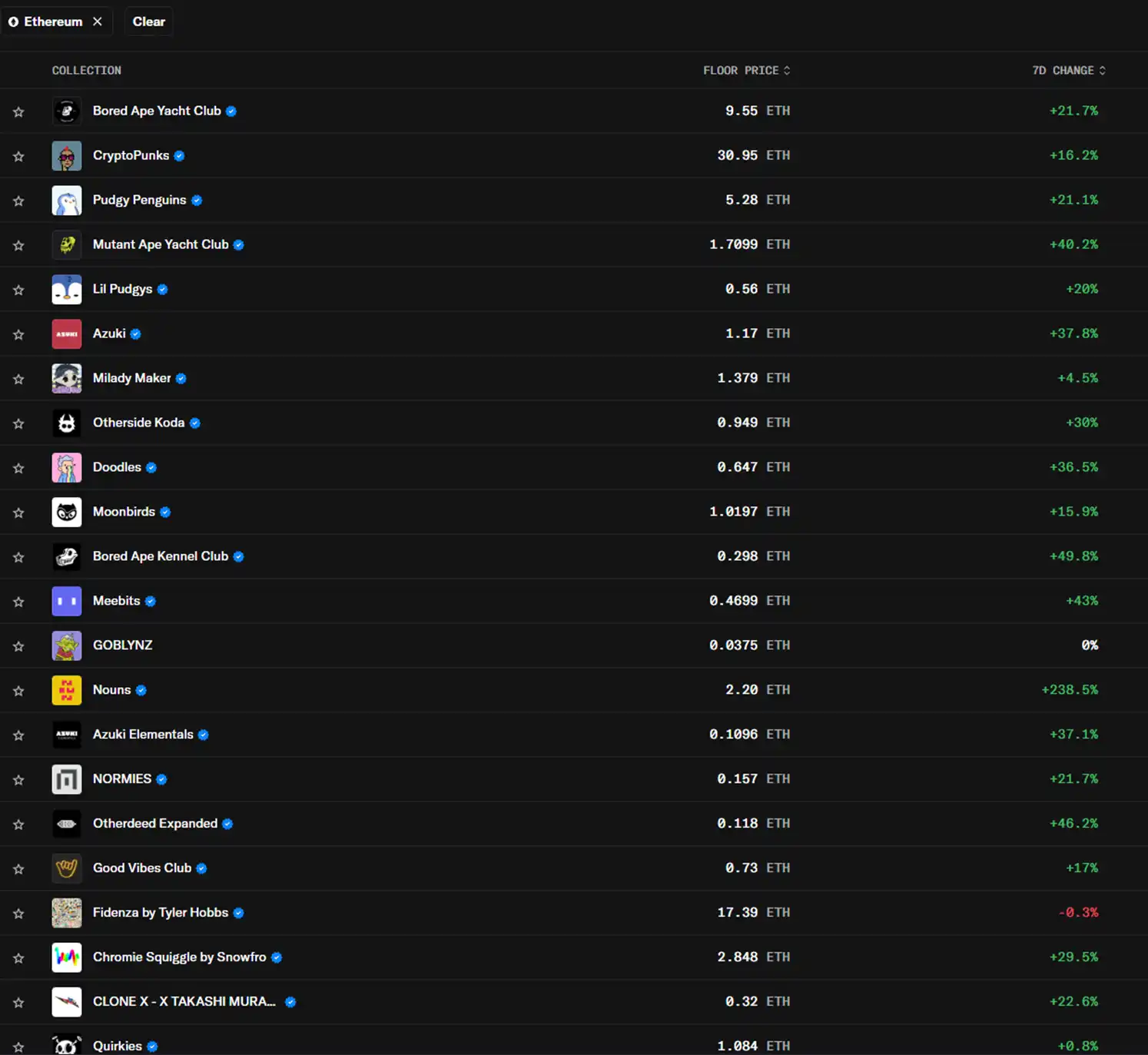1148x1055 pixels.
Task: Open the GOBLYNZ goblin avatar
Action: click(67, 646)
